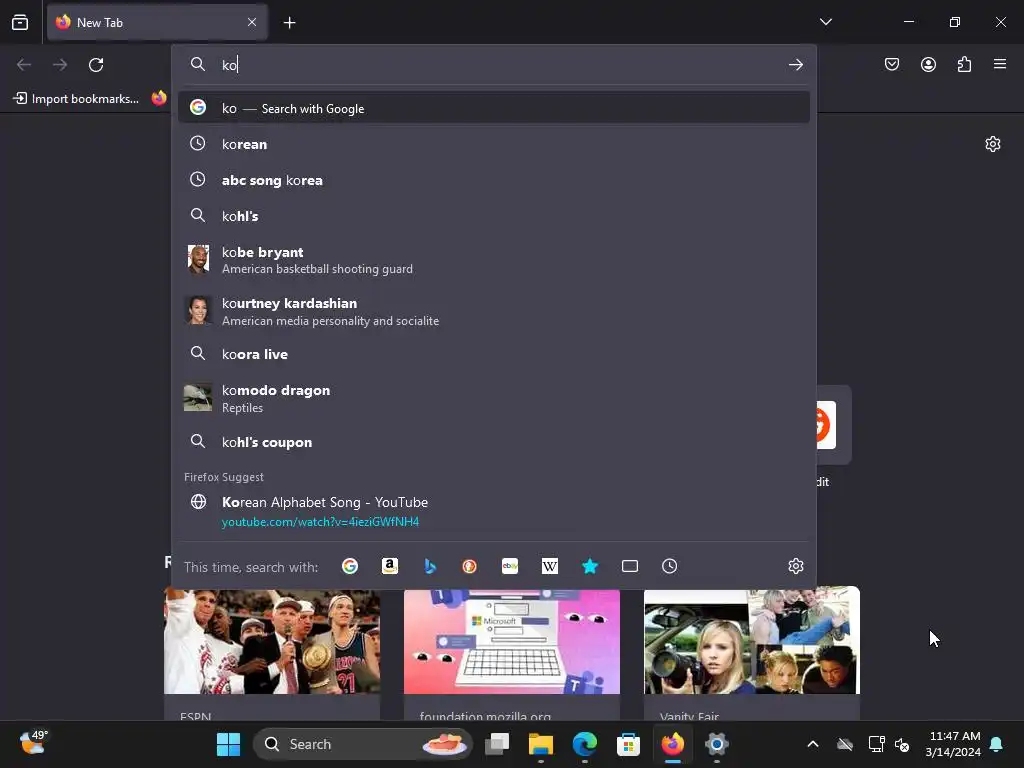Select the 'kourtney kardashian' suggestion

[494, 311]
